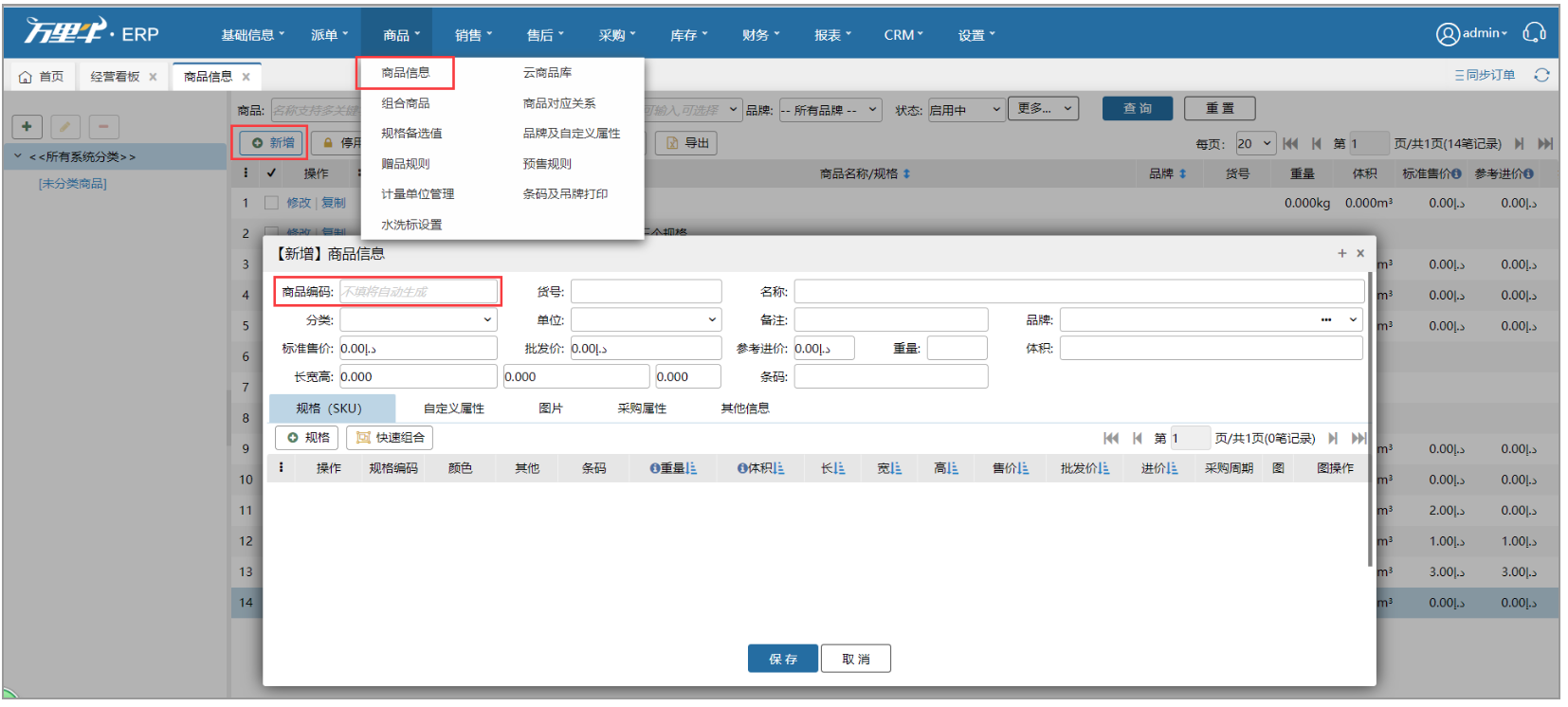Go to last page in main product list
This screenshot has width=1568, height=707.
pyautogui.click(x=1545, y=143)
